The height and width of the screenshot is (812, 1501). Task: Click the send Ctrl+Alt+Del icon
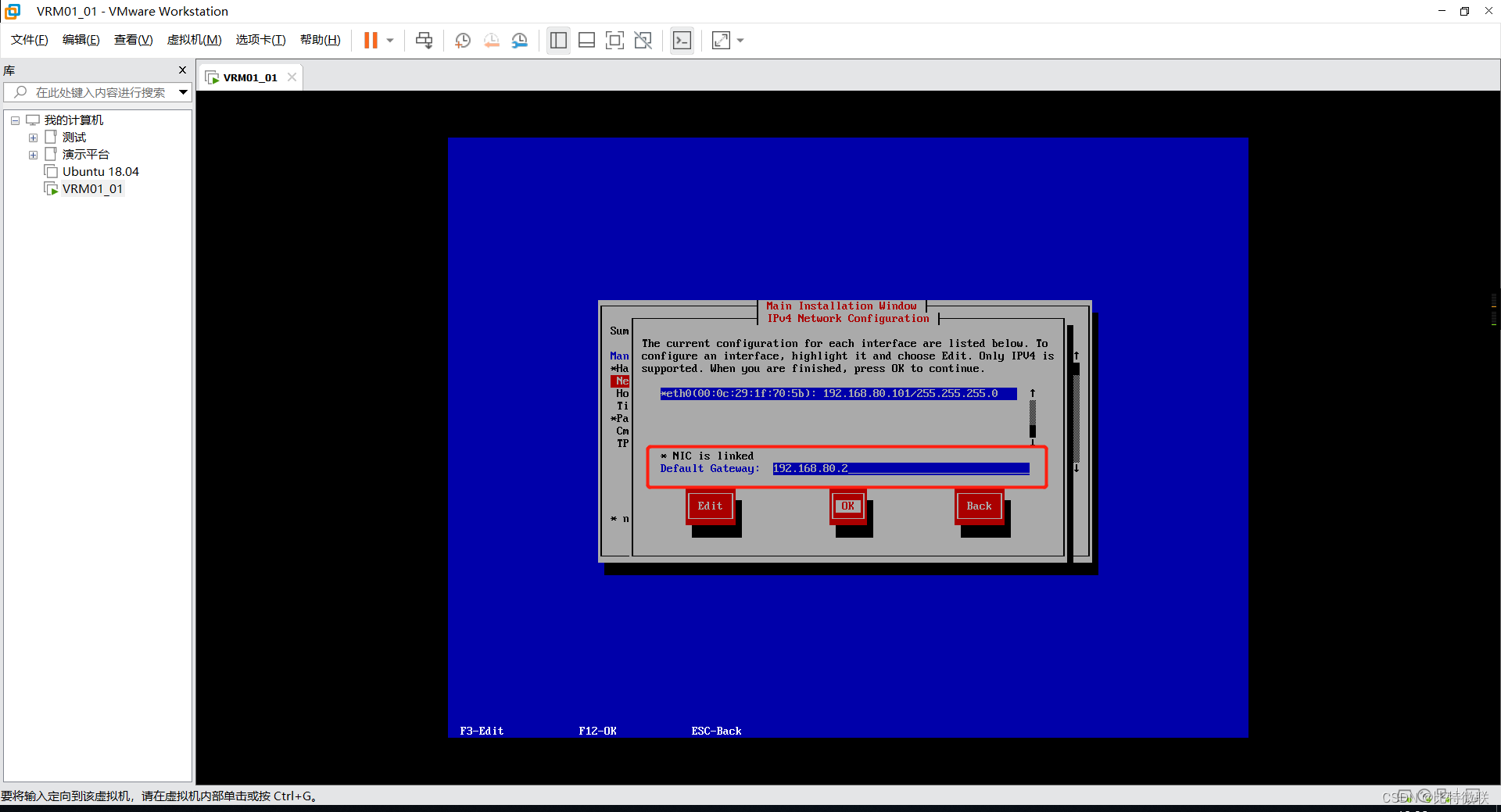pyautogui.click(x=424, y=41)
